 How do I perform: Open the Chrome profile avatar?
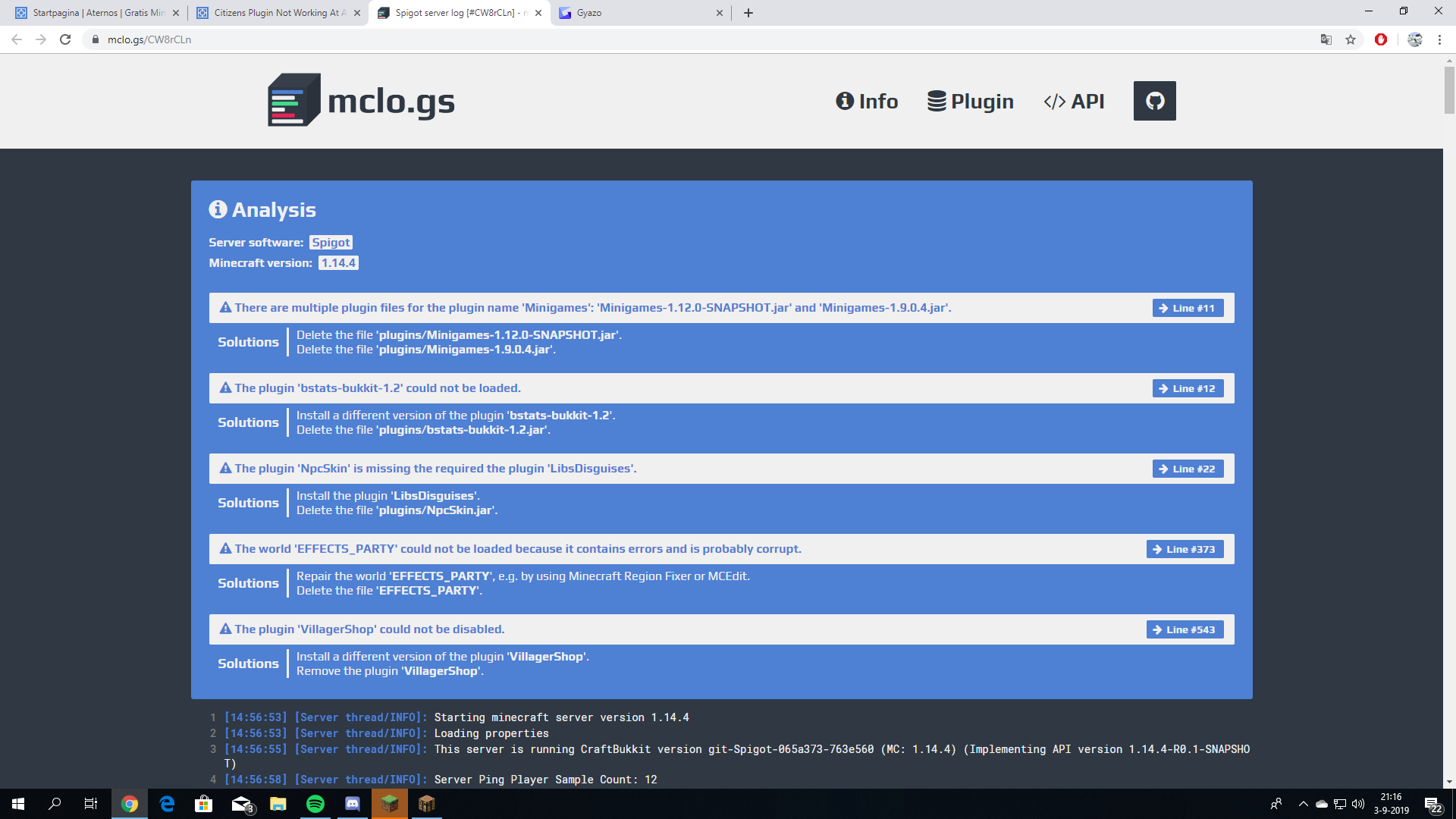tap(1415, 39)
